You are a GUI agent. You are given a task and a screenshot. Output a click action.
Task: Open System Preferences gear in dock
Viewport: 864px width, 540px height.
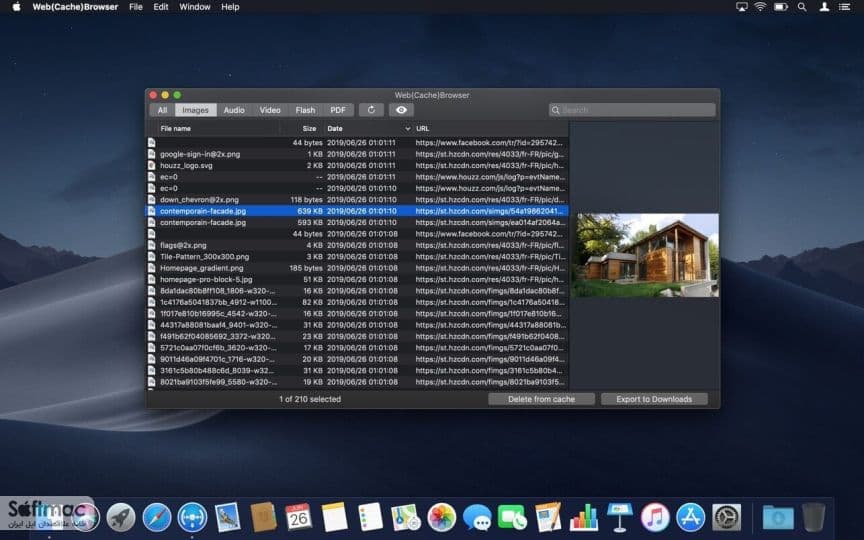pos(727,517)
